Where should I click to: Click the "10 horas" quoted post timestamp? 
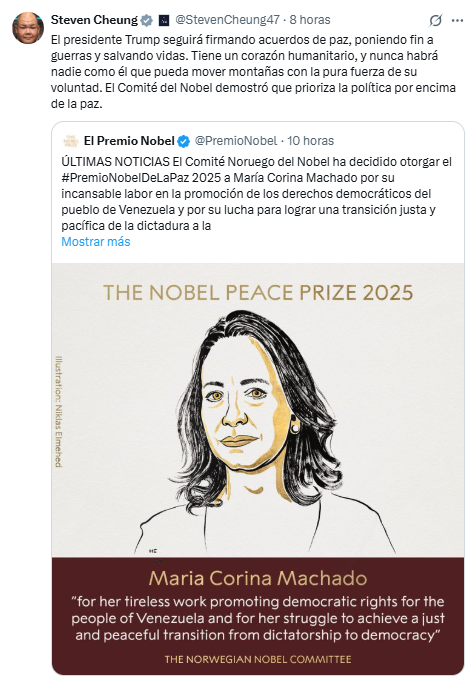tap(310, 141)
